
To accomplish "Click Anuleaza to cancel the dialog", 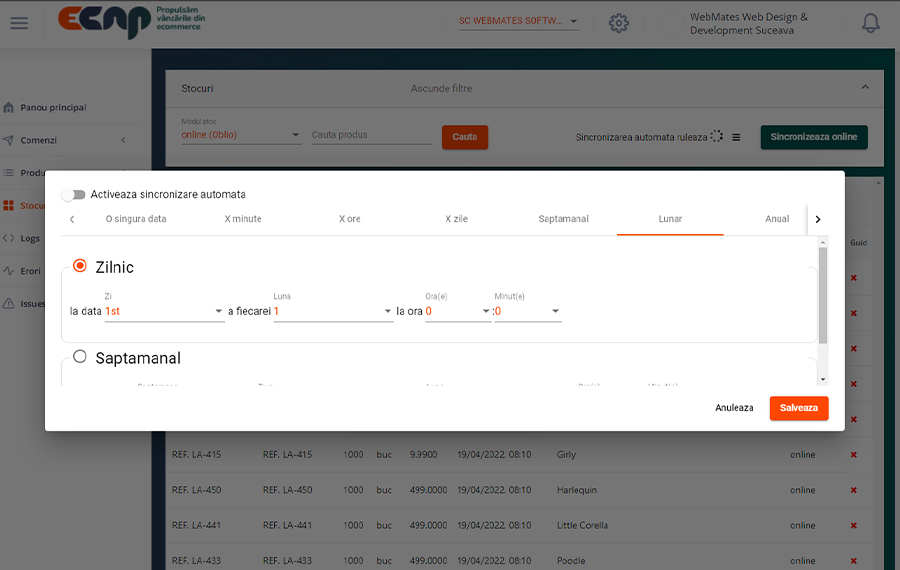I will tap(734, 408).
